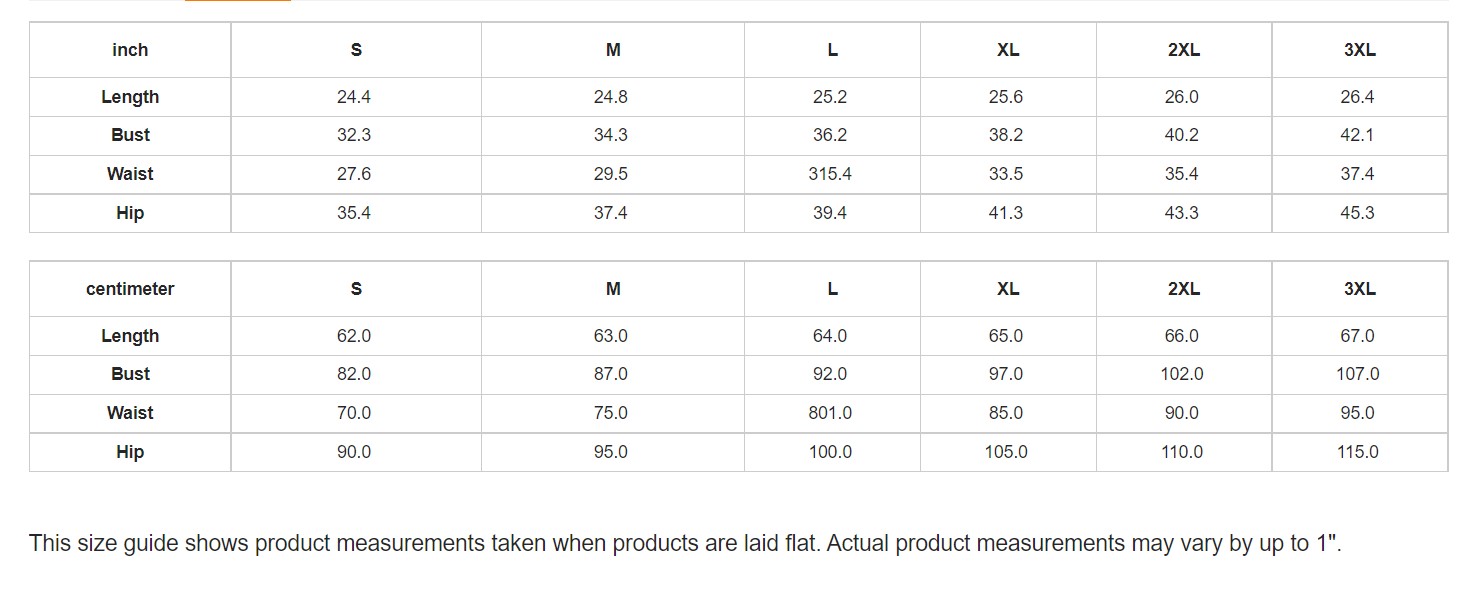Click the 38.2 bust value for XL
The height and width of the screenshot is (595, 1466).
pos(1006,135)
